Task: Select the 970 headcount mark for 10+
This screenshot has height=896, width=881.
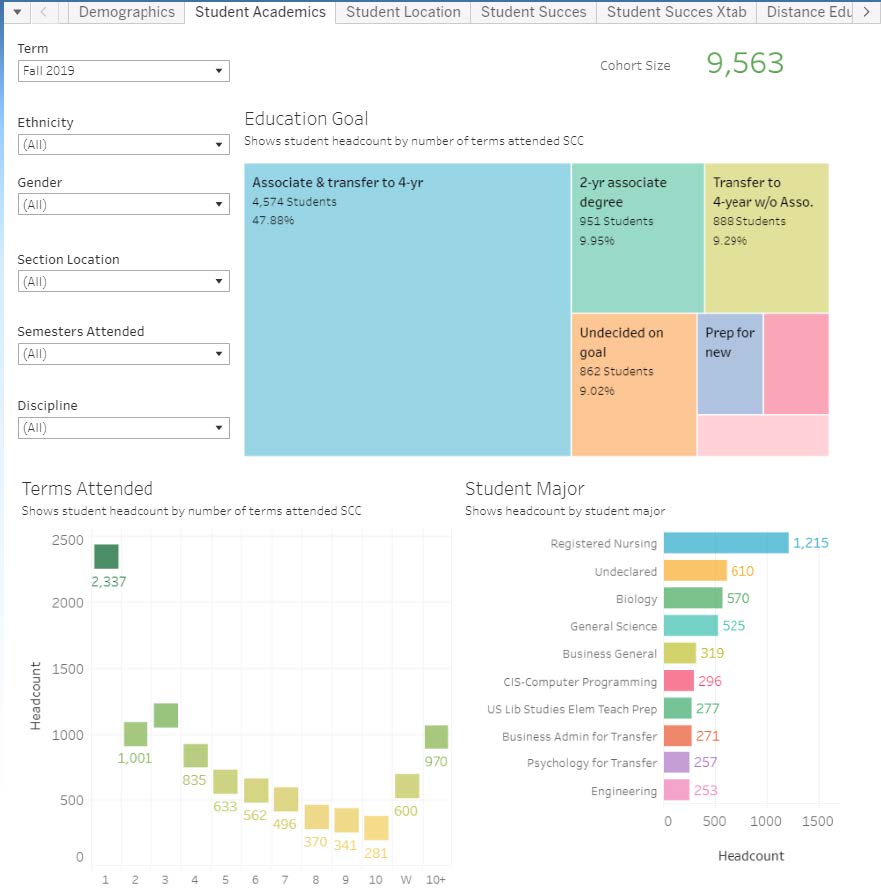Action: [436, 737]
